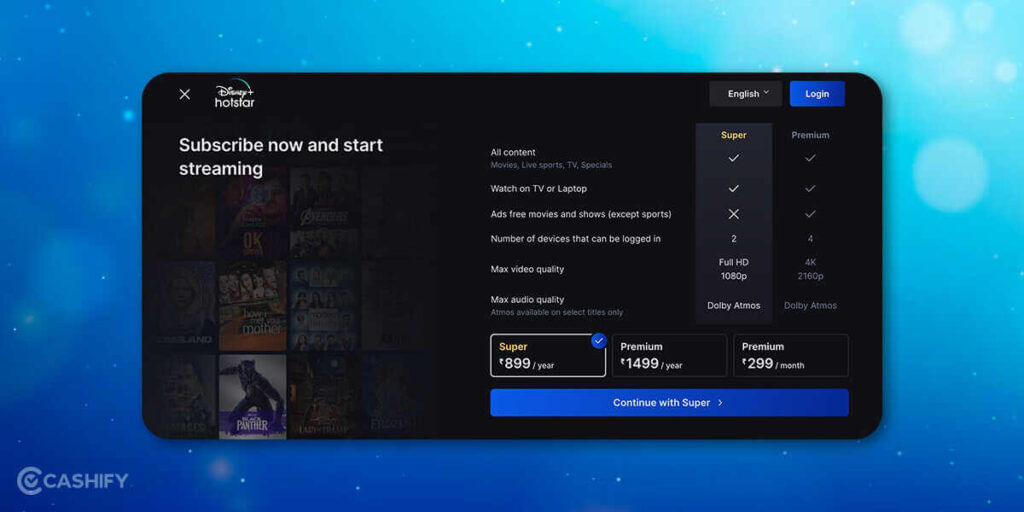Click the Black Panther poster thumbnail

tap(253, 395)
